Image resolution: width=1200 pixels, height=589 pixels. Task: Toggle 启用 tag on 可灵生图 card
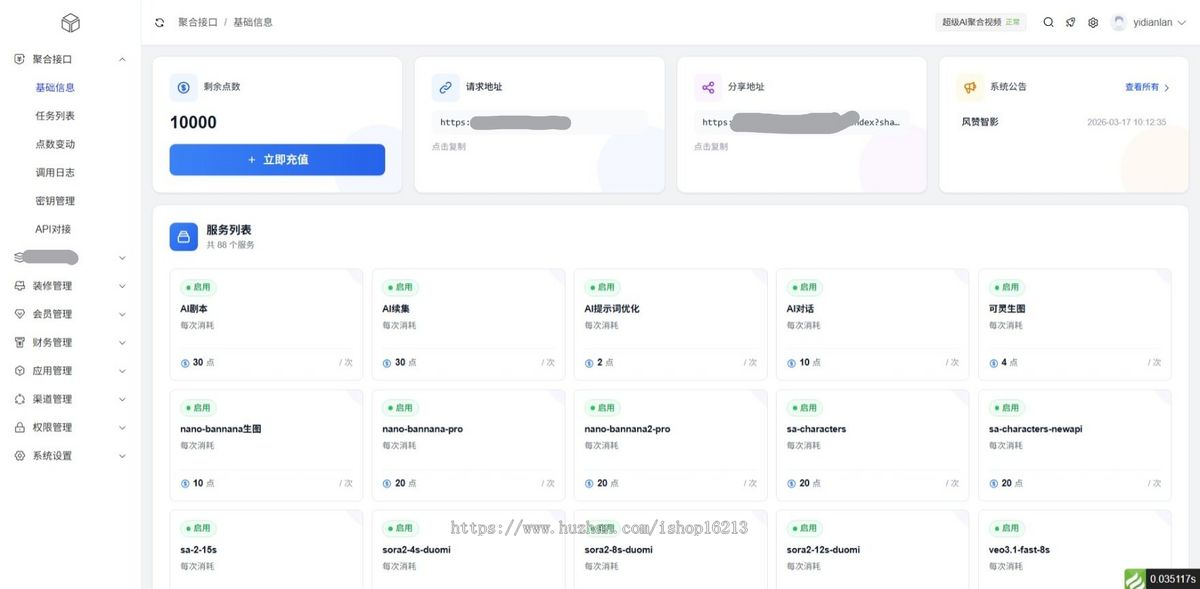point(1006,287)
